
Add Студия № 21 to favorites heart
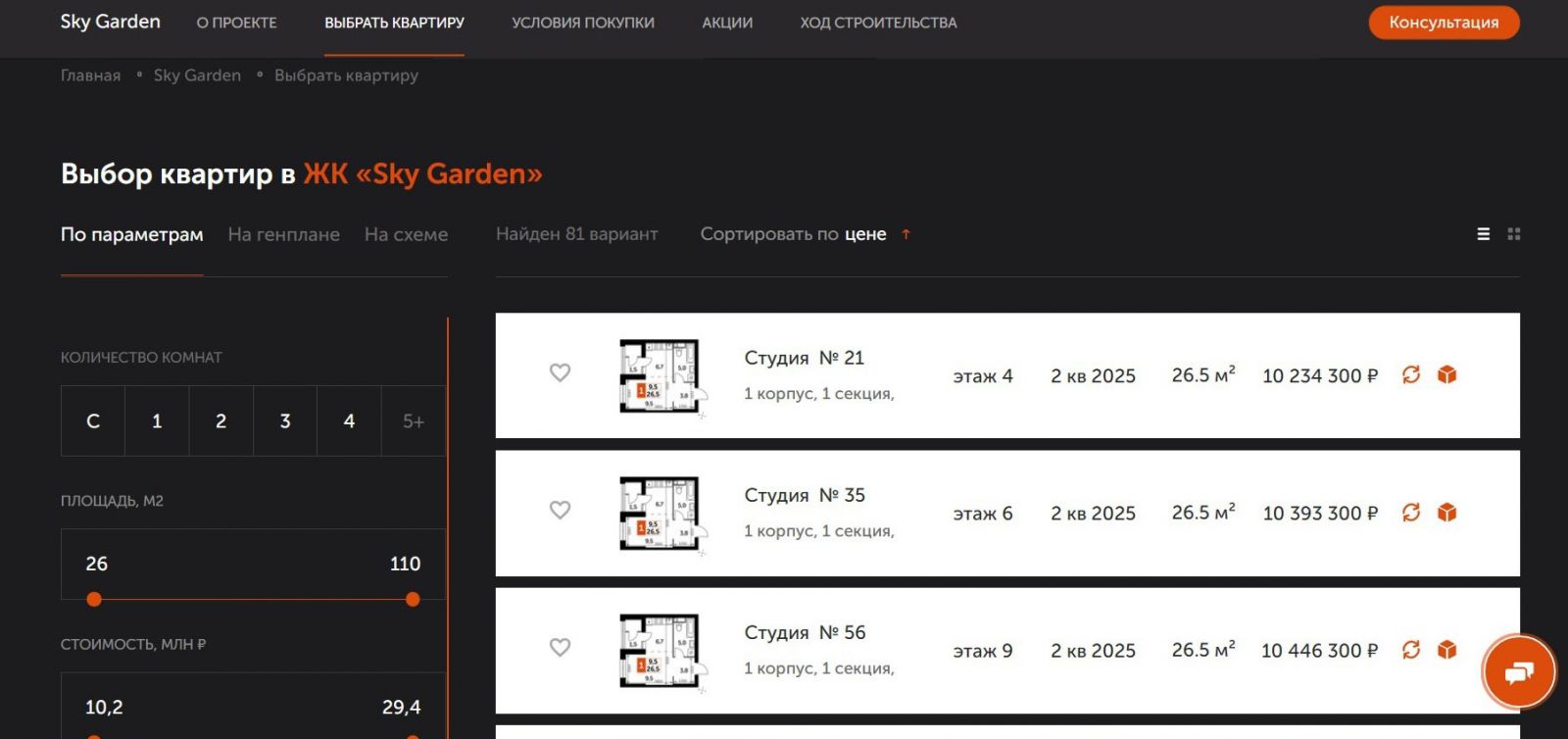coord(560,372)
